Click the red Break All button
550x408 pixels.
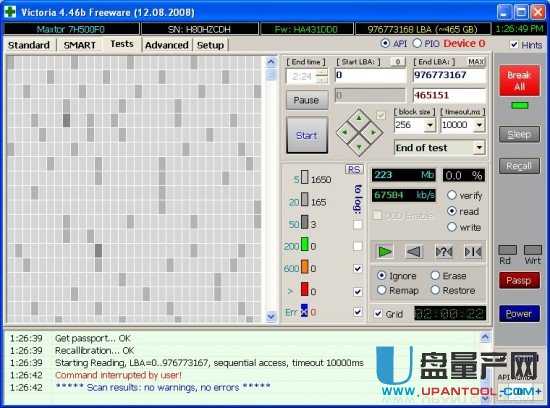(519, 80)
